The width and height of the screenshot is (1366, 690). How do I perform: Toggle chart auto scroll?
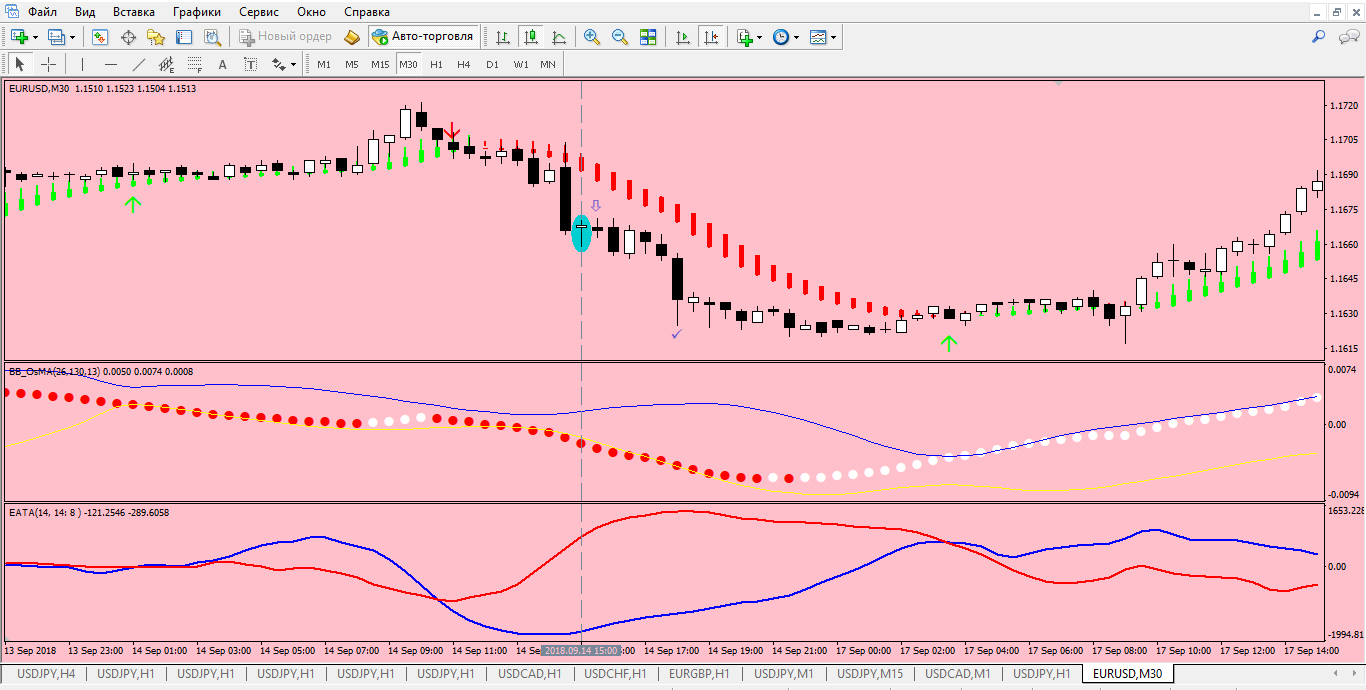click(x=683, y=37)
